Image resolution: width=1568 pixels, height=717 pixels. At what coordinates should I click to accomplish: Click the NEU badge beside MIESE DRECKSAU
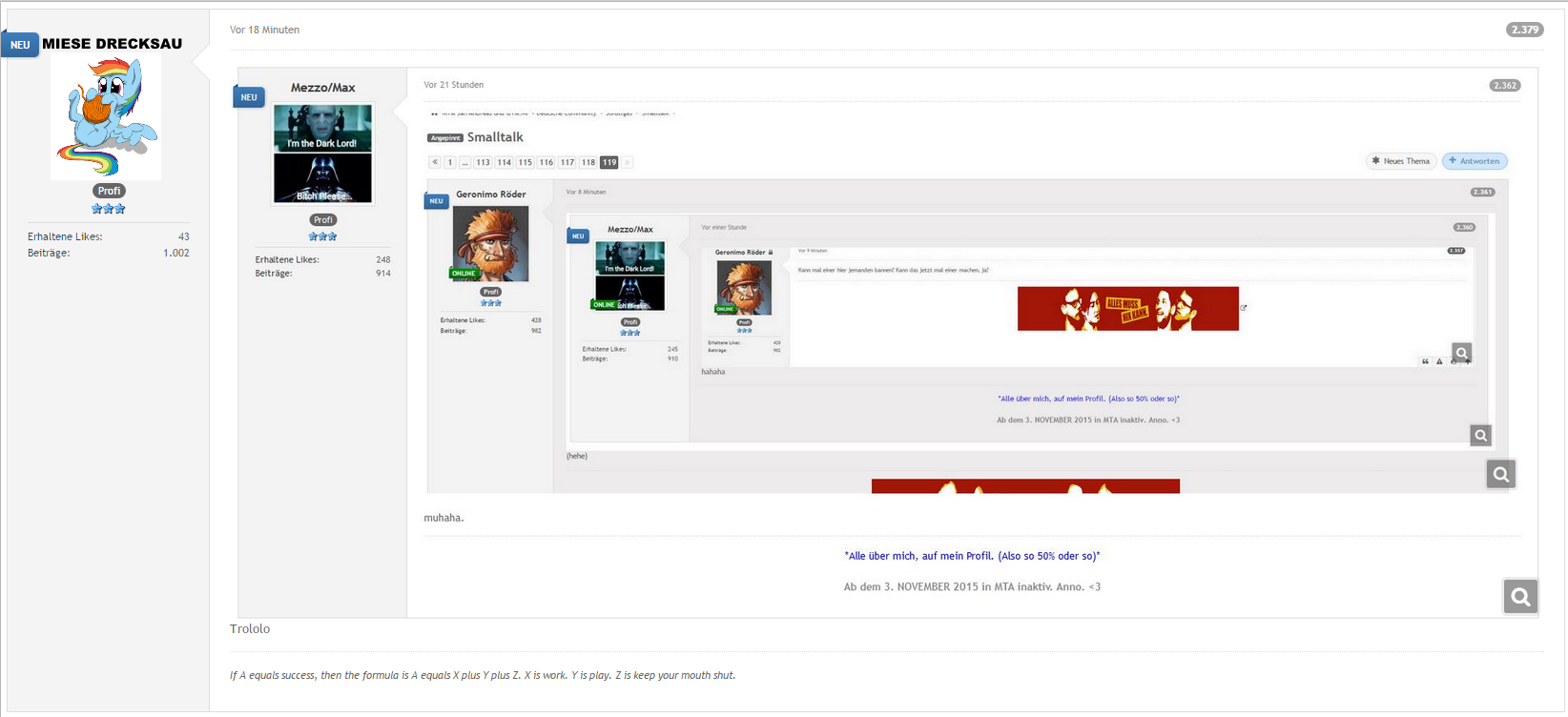(x=20, y=45)
